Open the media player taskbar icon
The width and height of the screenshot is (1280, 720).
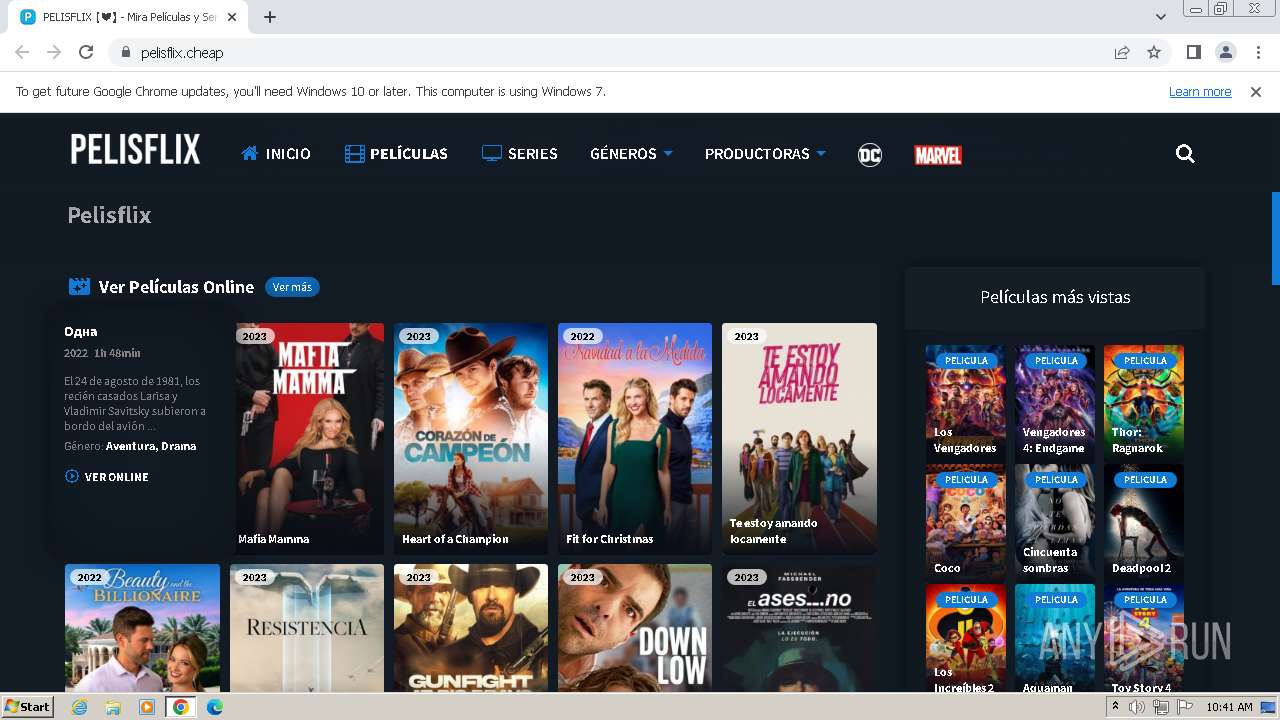(x=147, y=707)
